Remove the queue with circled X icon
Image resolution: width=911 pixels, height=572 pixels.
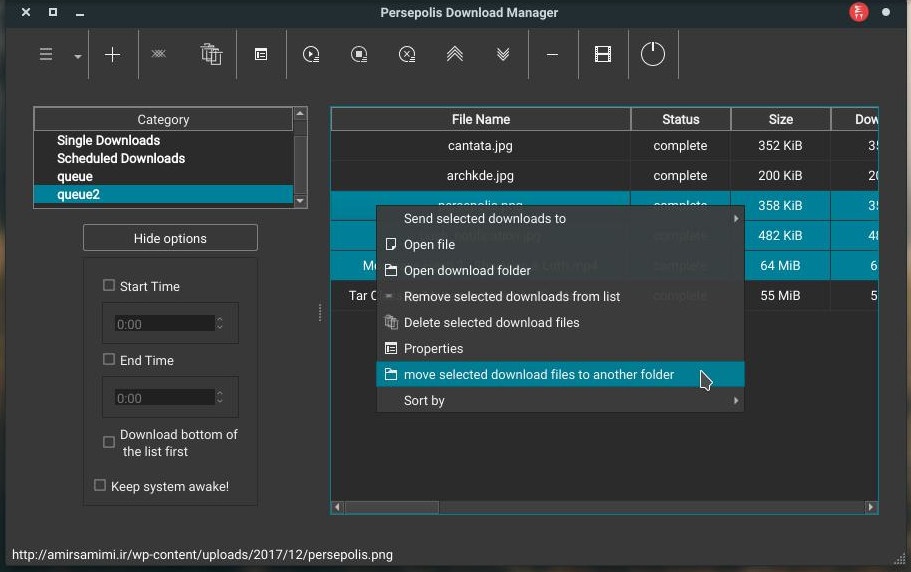pyautogui.click(x=407, y=55)
